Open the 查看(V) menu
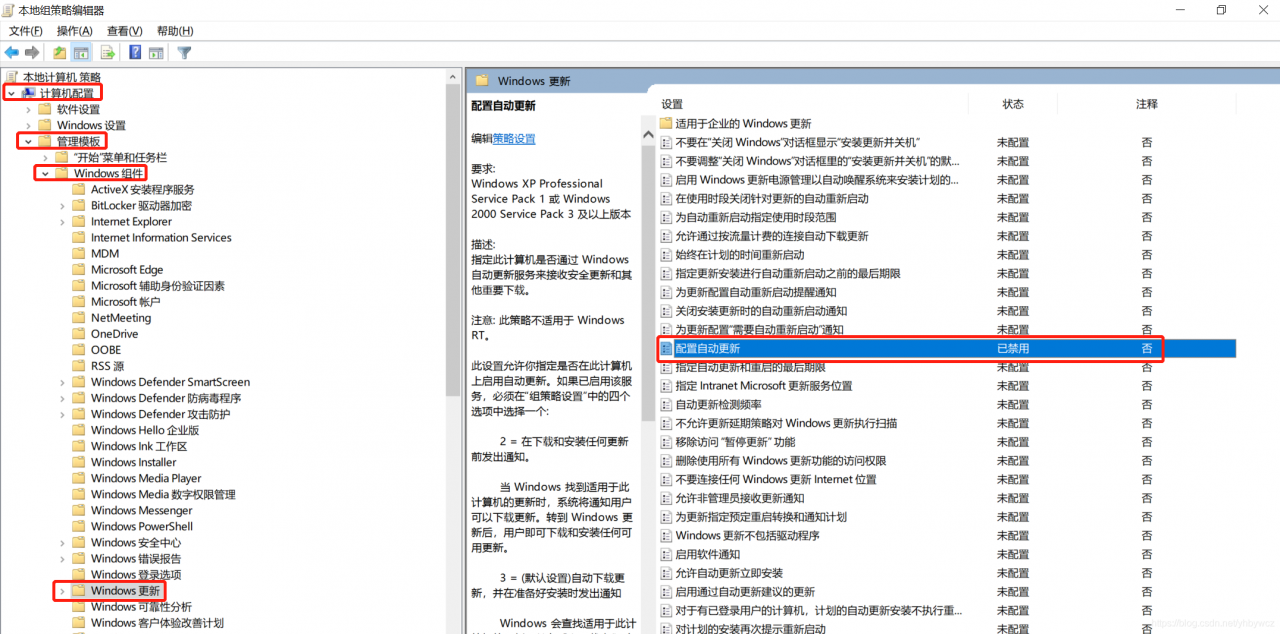 point(125,31)
